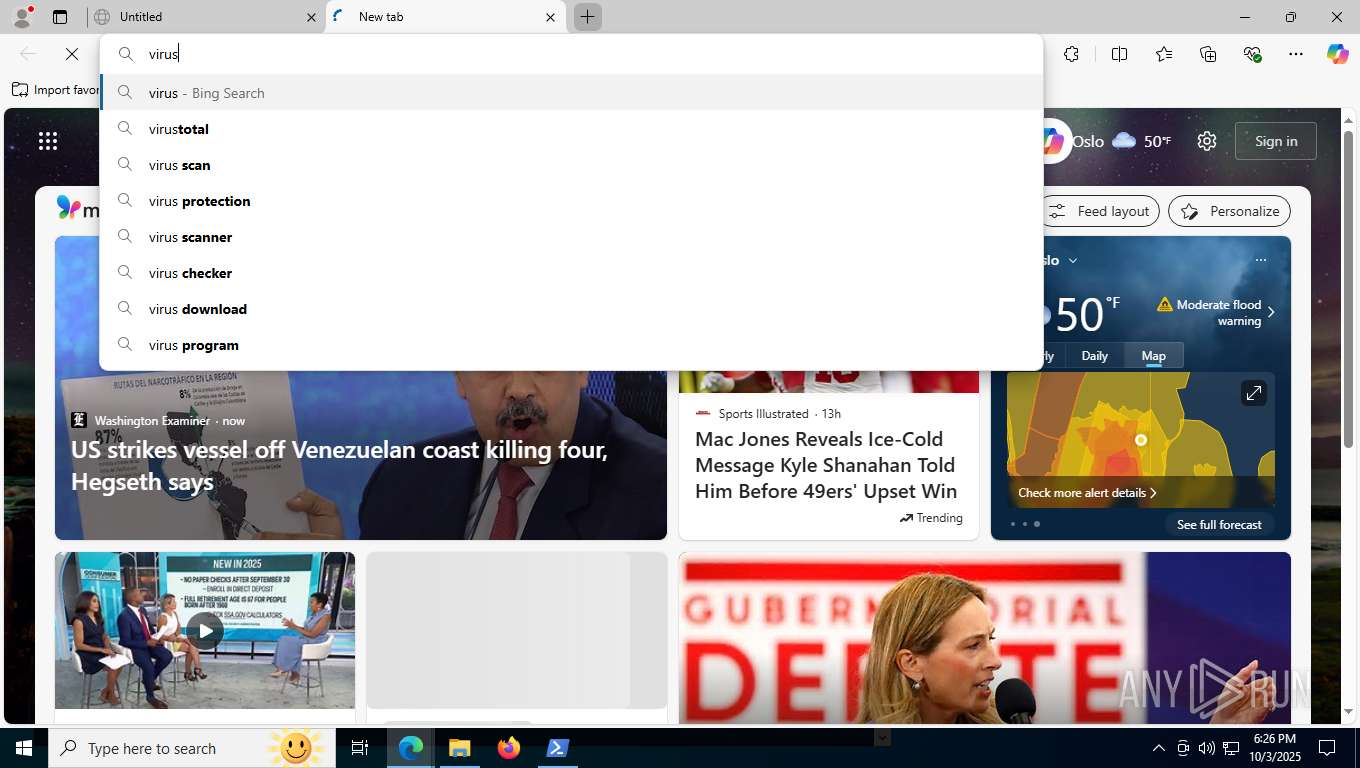Play the 'New in 2025' video
The image size is (1360, 768).
coord(205,630)
